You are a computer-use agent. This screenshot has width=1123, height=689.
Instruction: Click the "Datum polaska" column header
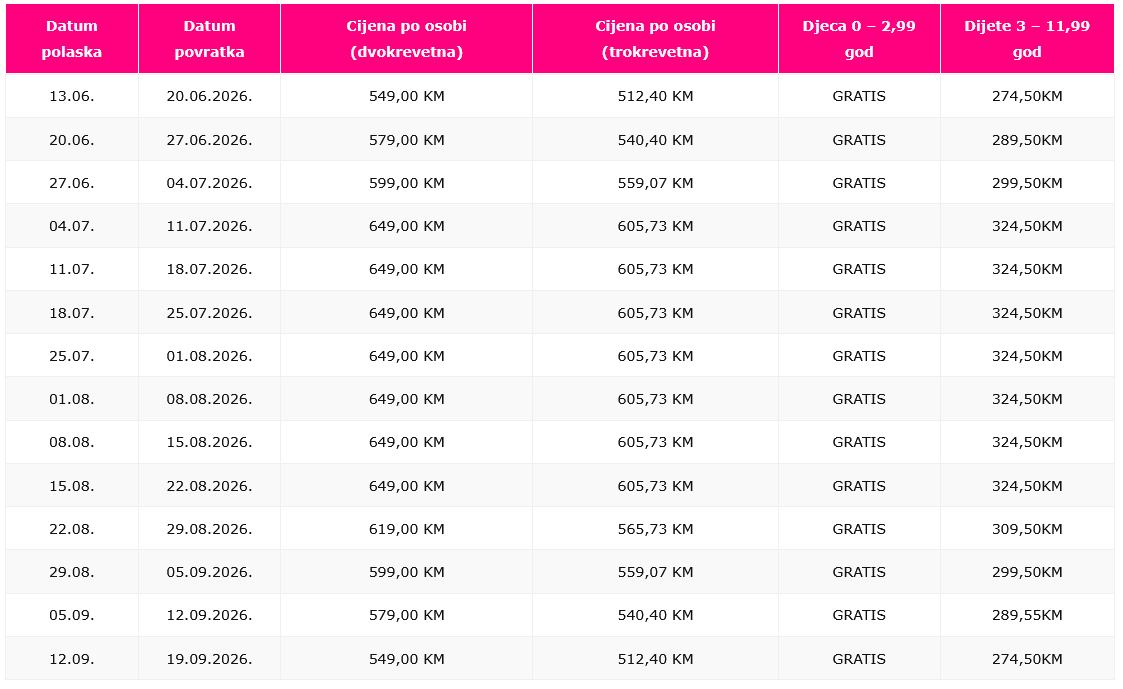(x=72, y=39)
